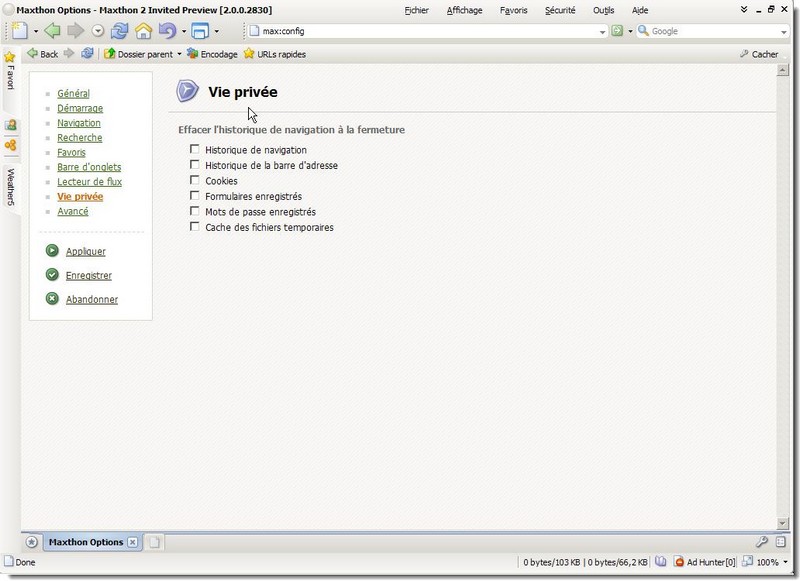Open Barre d'onglets settings

[89, 167]
